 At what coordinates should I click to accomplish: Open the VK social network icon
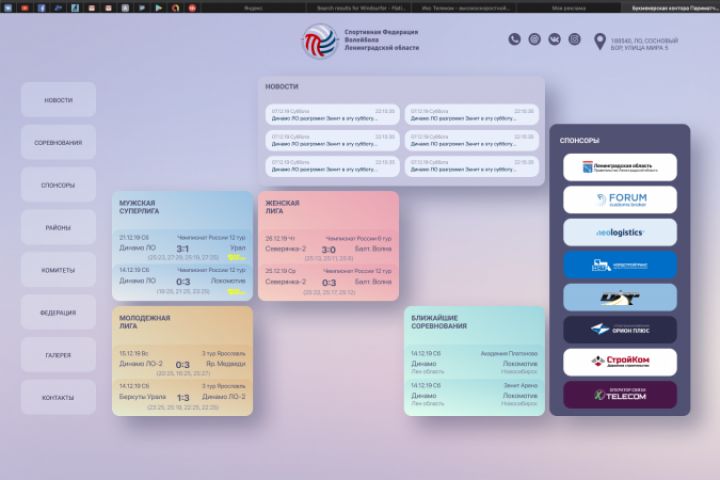click(555, 40)
